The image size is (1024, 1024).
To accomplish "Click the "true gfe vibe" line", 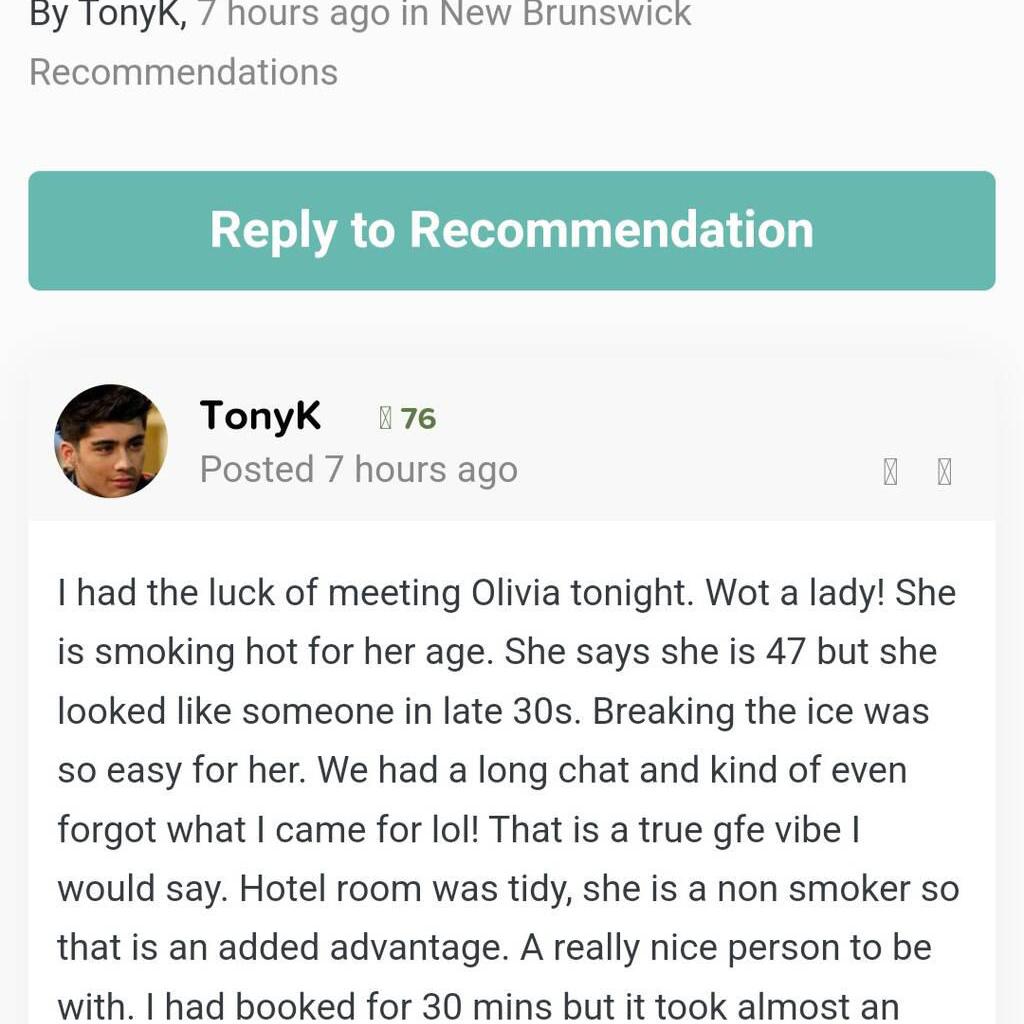I will 458,830.
